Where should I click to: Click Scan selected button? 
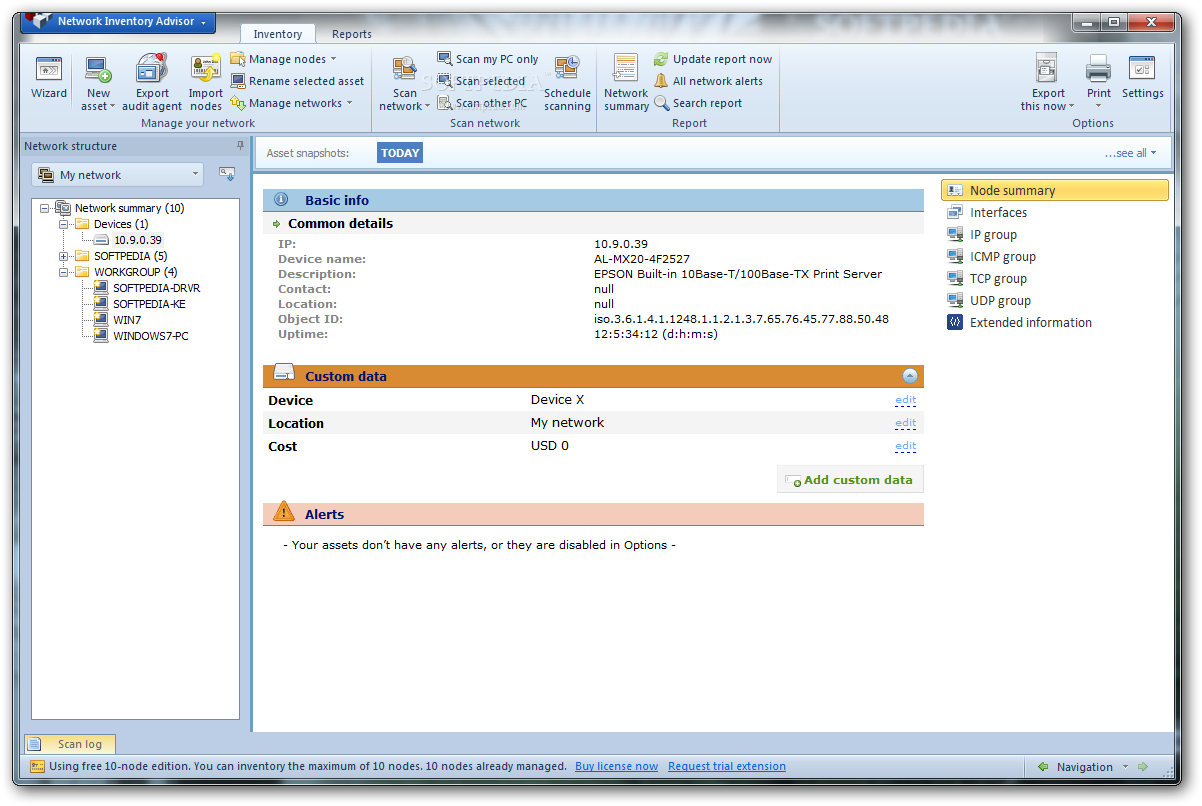481,81
